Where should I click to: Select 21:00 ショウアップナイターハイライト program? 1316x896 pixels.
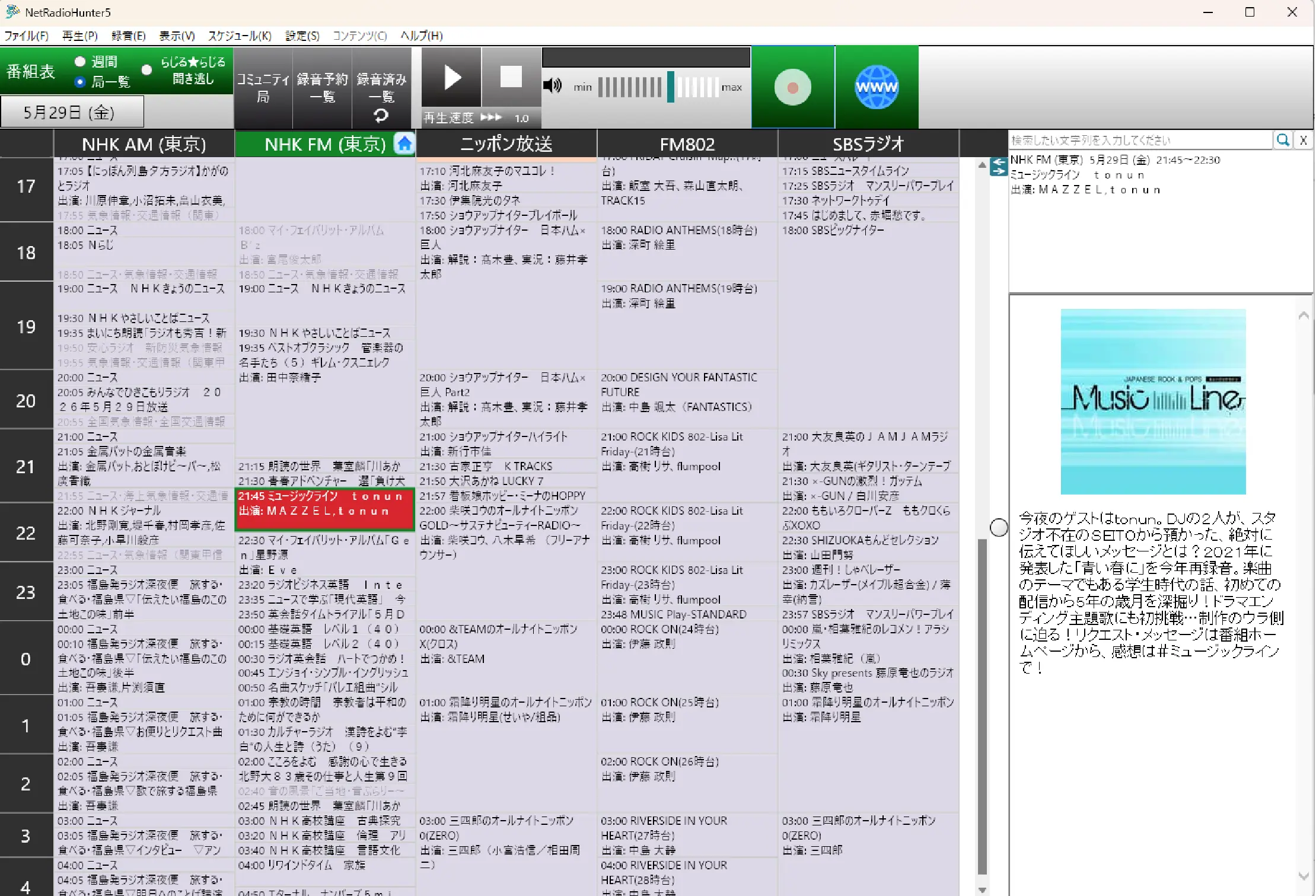tap(506, 444)
